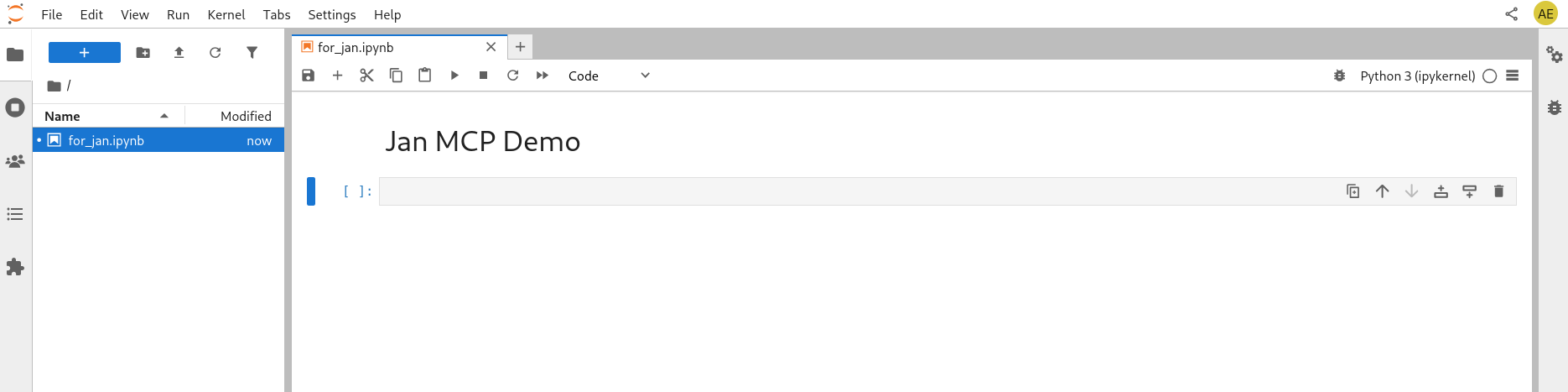Sort files by the Name column header
The width and height of the screenshot is (1568, 392).
tap(63, 116)
